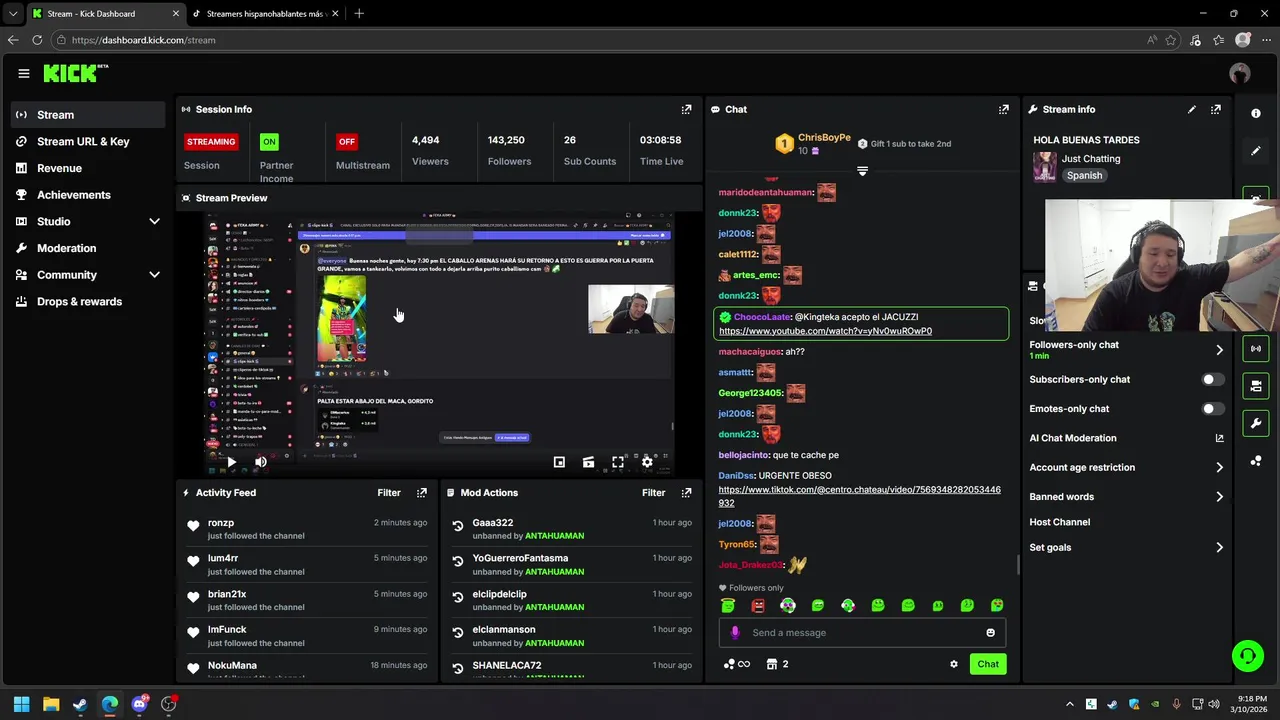The image size is (1280, 720).
Task: Open Activity Feed Filter dropdown
Action: 389,492
